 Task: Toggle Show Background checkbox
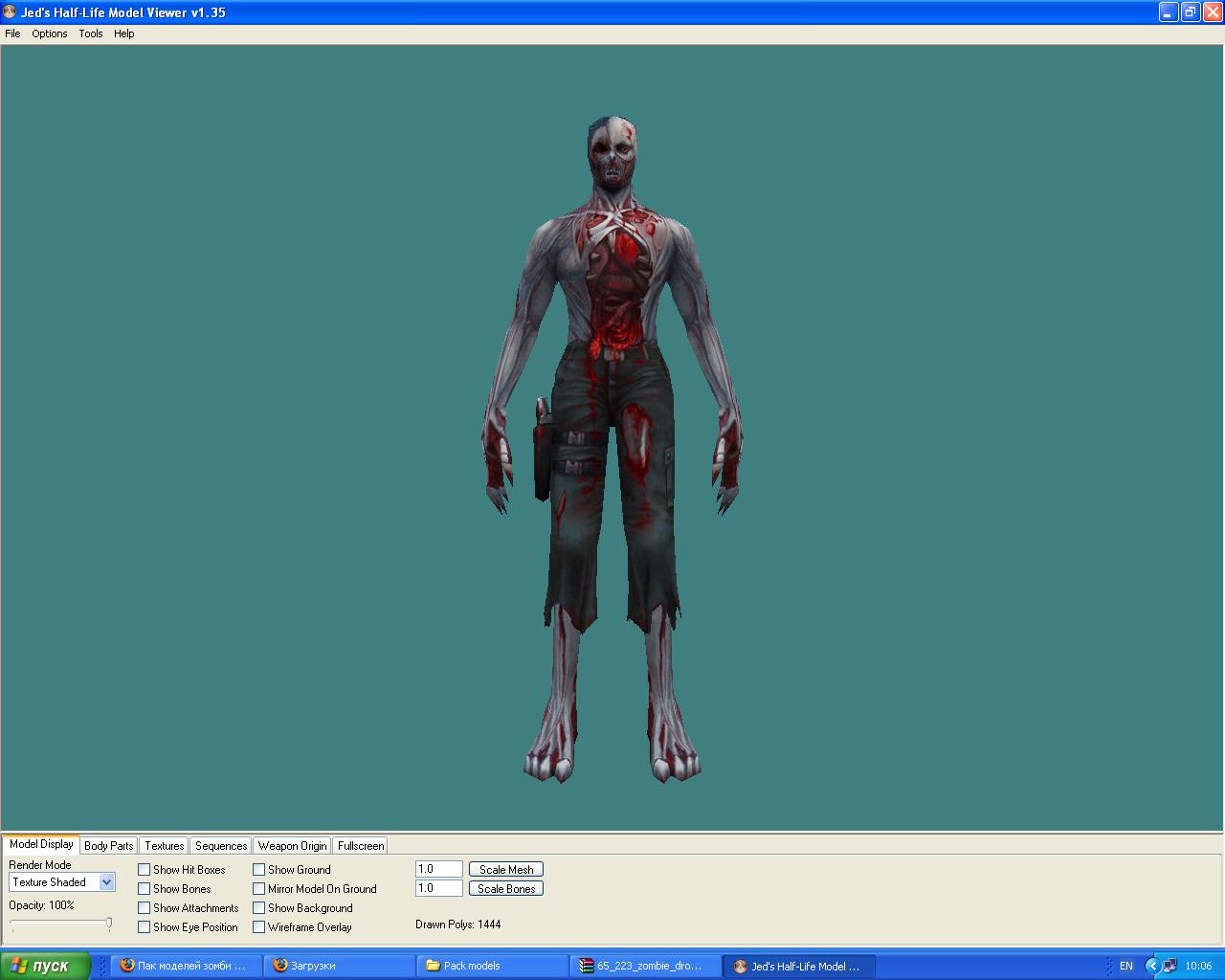(259, 908)
